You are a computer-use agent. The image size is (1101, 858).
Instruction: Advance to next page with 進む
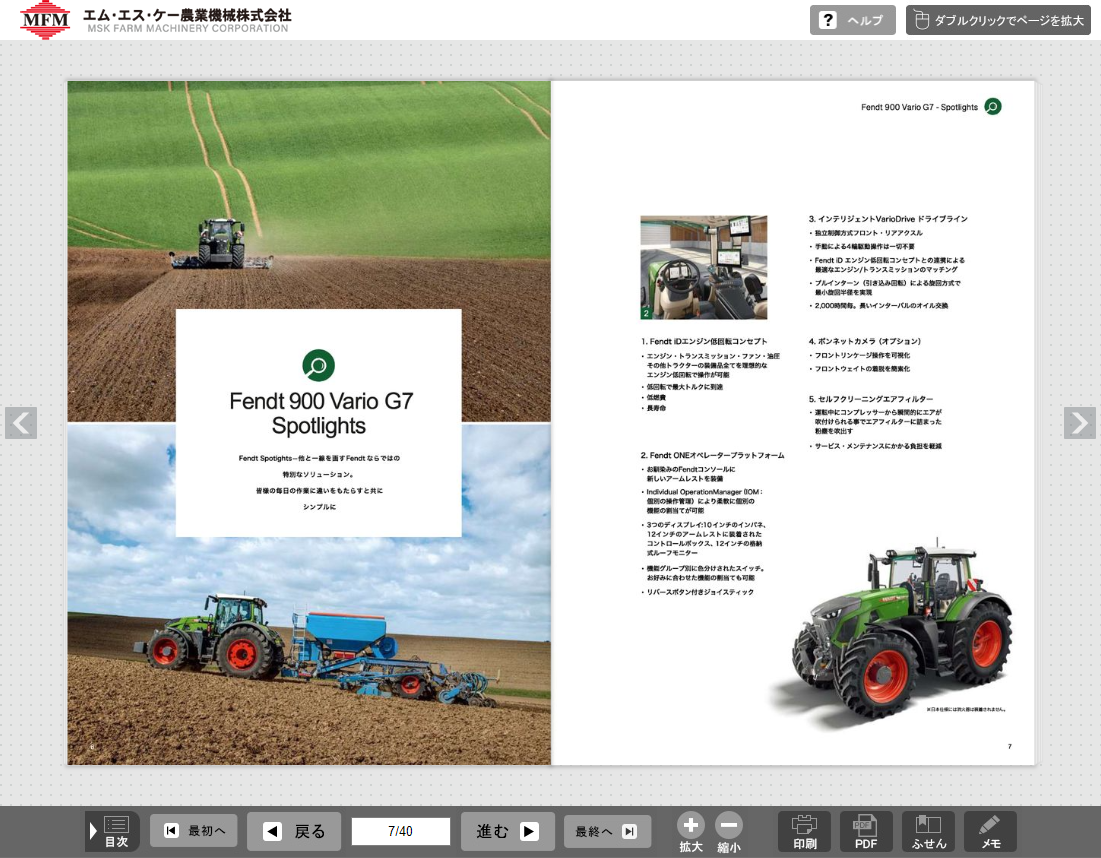click(x=507, y=831)
